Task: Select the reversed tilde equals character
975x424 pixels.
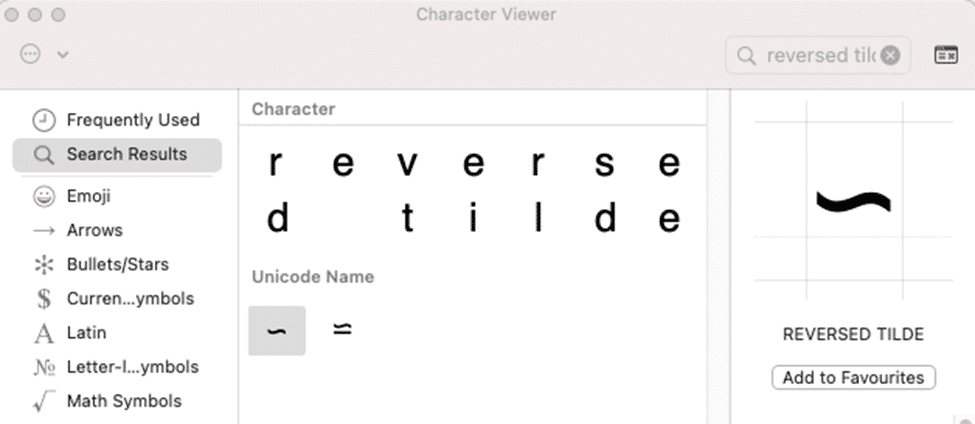Action: (x=342, y=329)
